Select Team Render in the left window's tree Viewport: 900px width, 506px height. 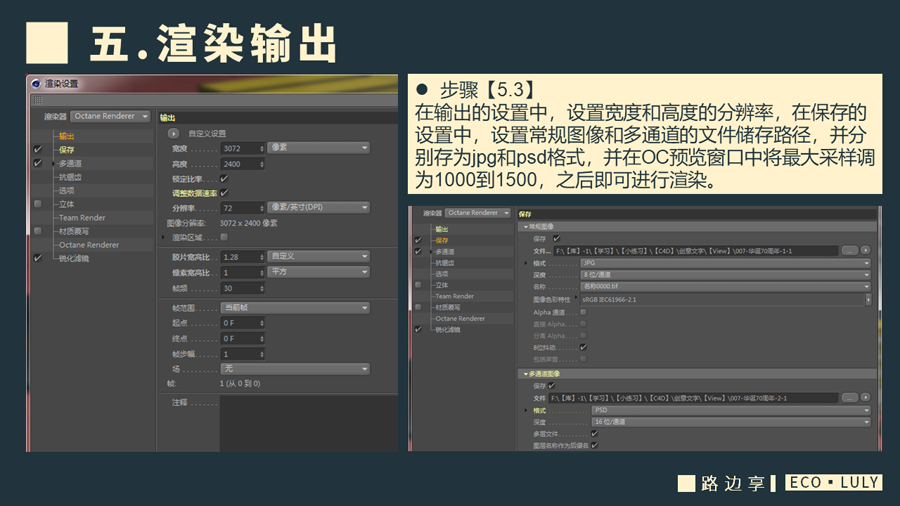(82, 217)
